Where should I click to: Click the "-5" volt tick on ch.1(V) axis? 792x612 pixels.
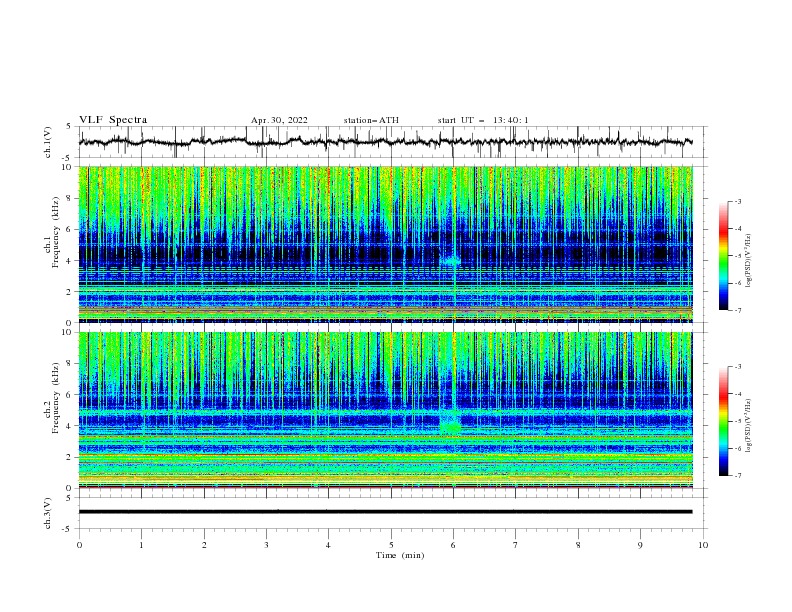(68, 158)
